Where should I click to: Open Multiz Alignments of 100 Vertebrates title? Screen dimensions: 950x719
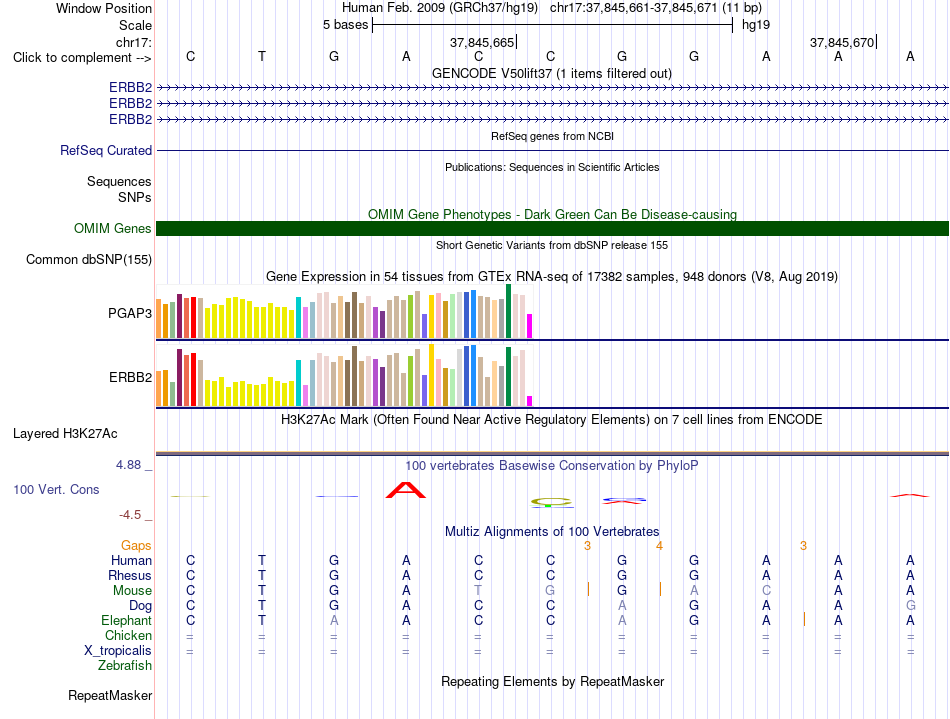pos(552,532)
